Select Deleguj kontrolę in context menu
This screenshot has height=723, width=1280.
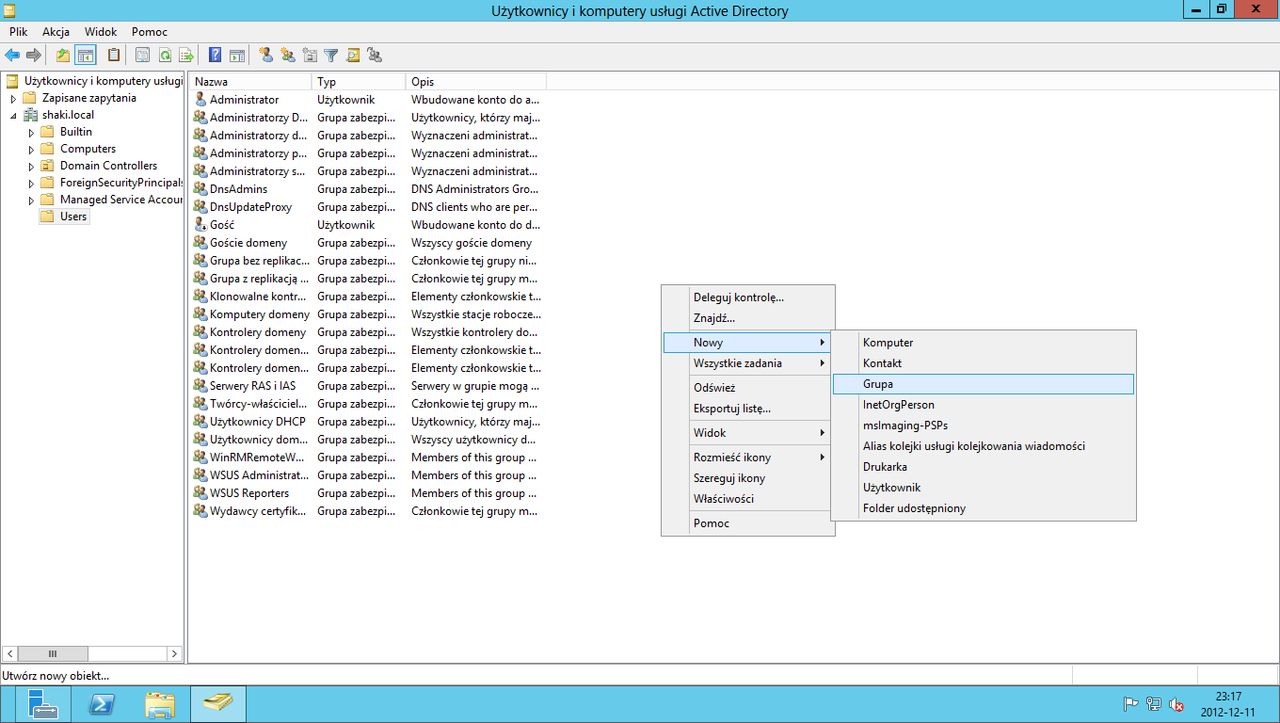(x=748, y=297)
